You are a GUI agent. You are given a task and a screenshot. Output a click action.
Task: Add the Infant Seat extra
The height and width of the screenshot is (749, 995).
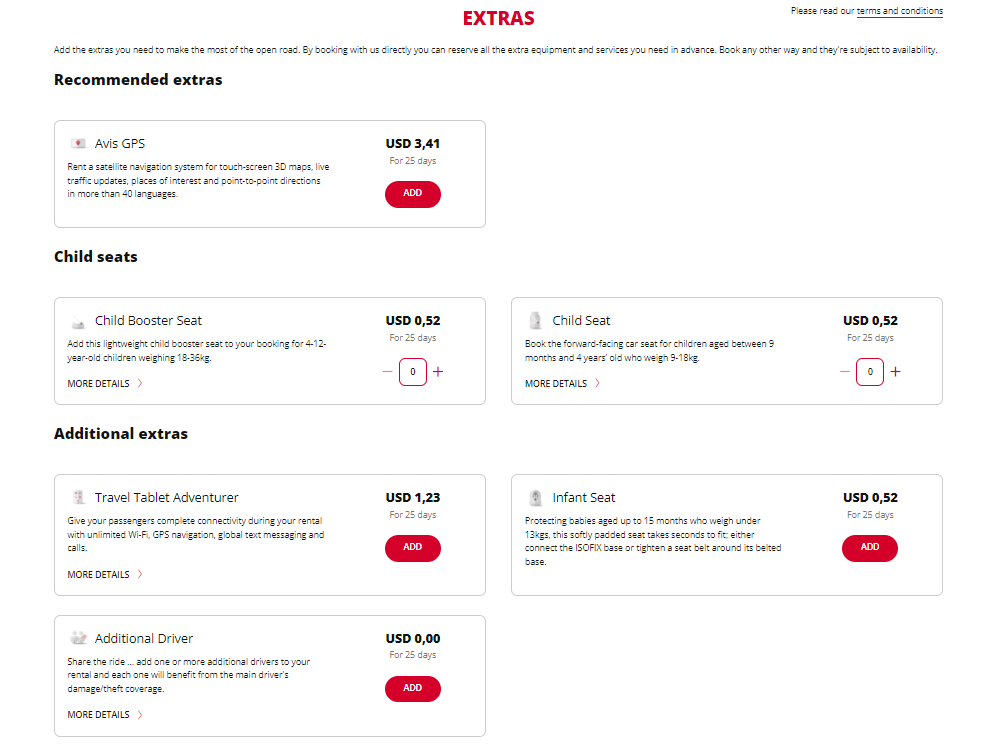(869, 548)
